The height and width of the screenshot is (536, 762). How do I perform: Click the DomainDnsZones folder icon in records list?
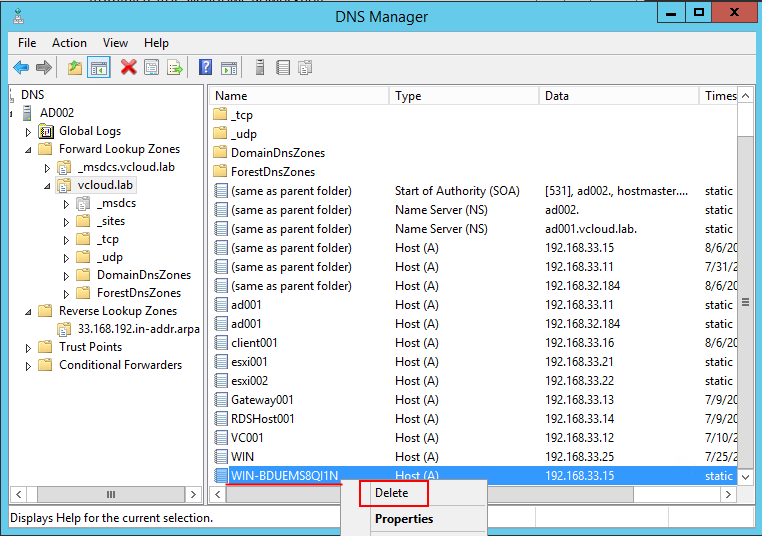coord(220,153)
